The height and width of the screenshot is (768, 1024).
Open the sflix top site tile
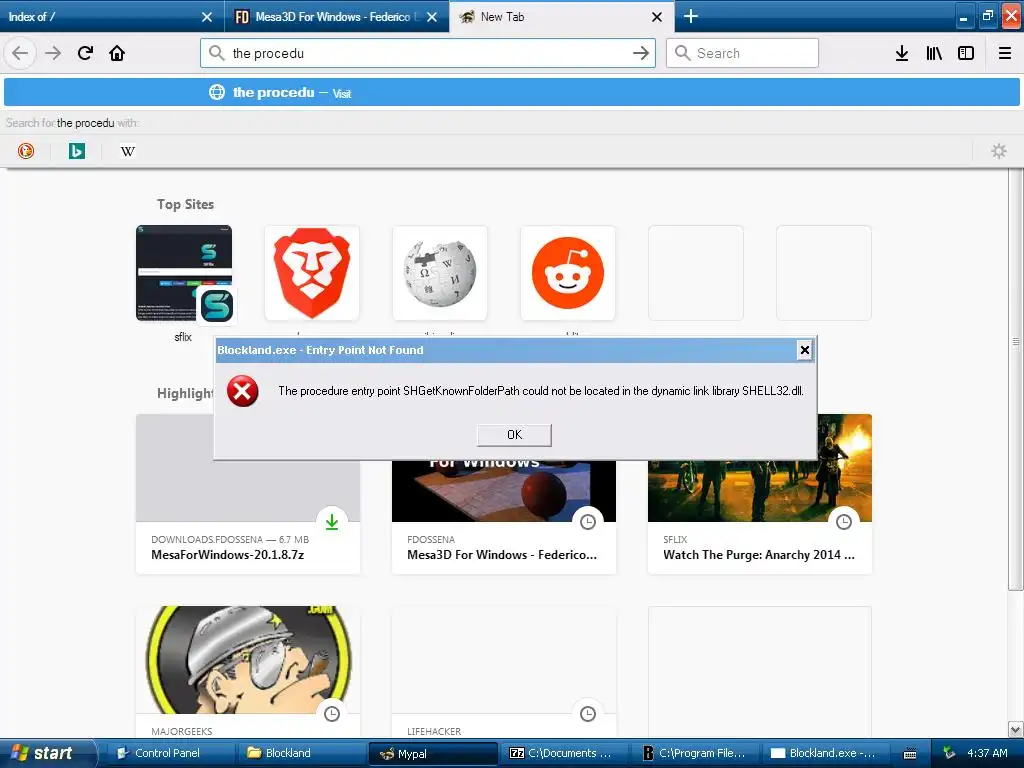[x=184, y=273]
